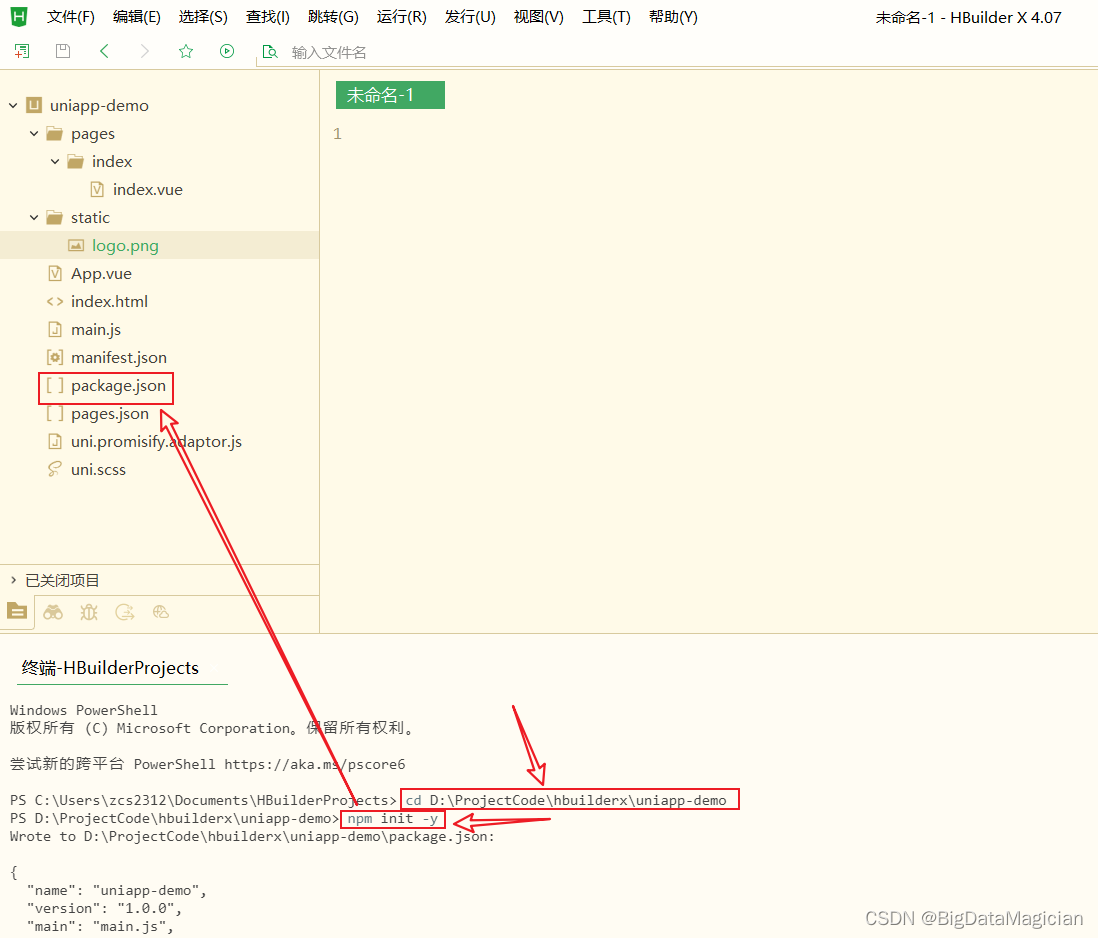Click the bookmark star icon
This screenshot has height=938, width=1098.
tap(186, 51)
